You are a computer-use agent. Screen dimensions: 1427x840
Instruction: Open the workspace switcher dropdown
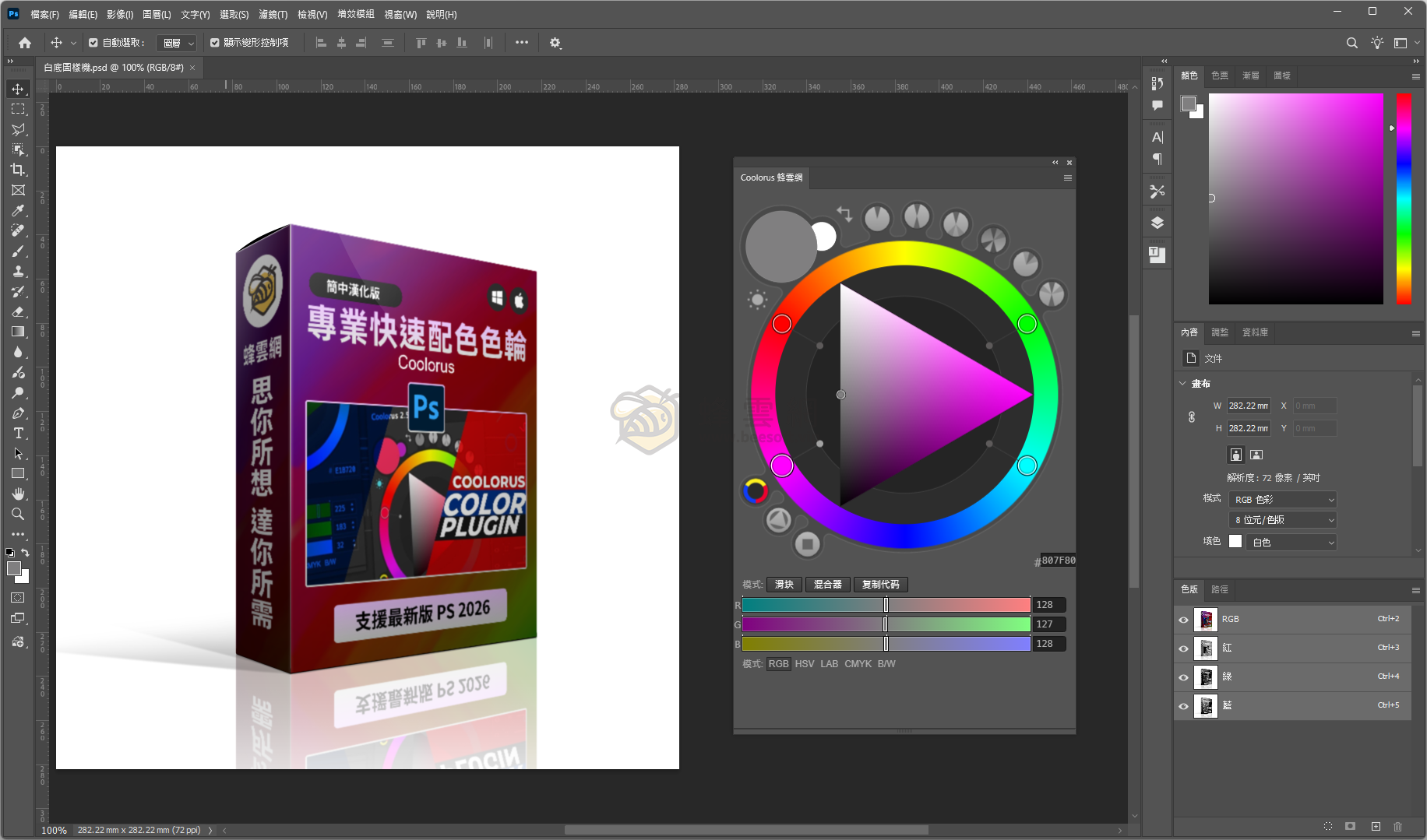click(1404, 43)
